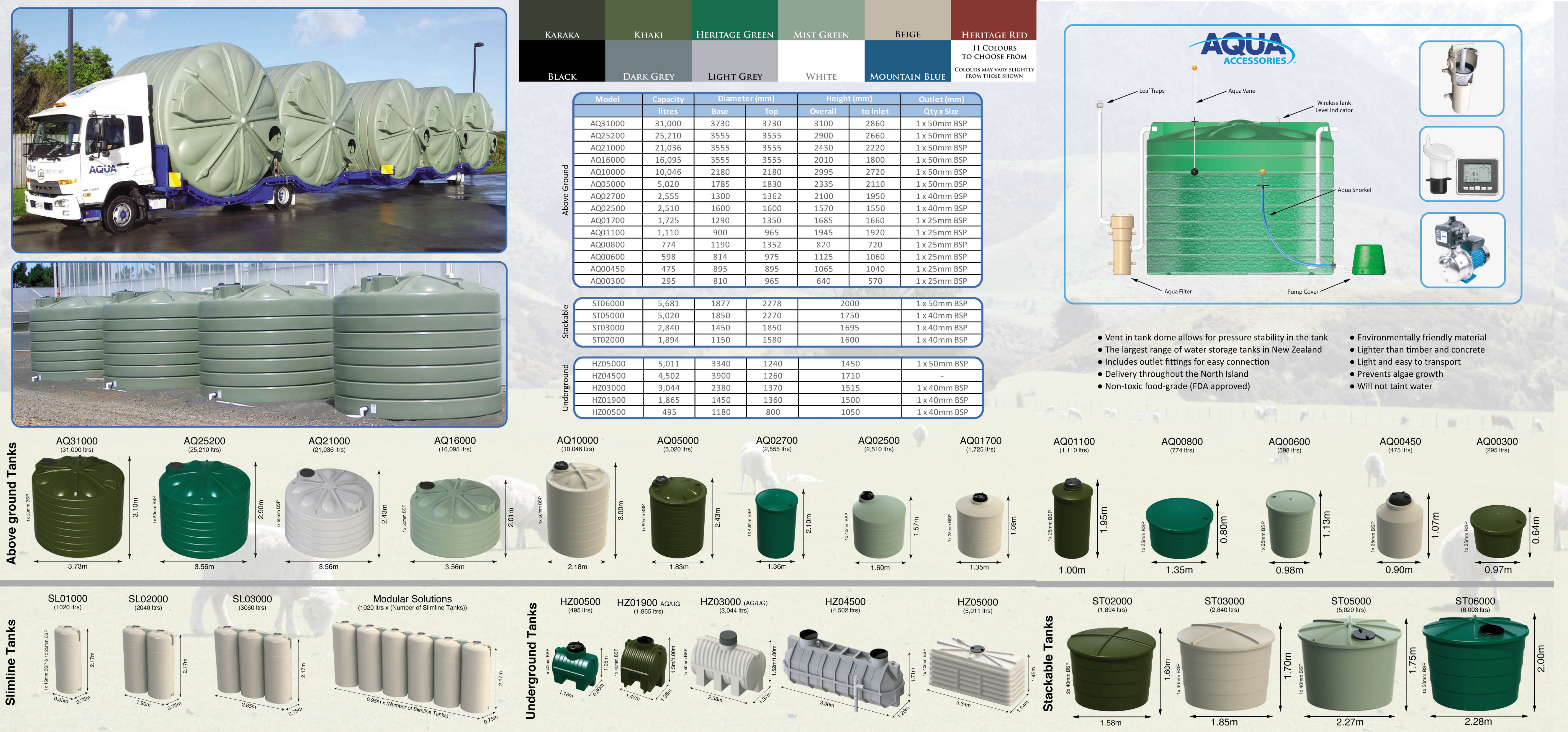Image resolution: width=1568 pixels, height=732 pixels.
Task: Select the Heritage Green colour swatch
Action: tap(735, 20)
